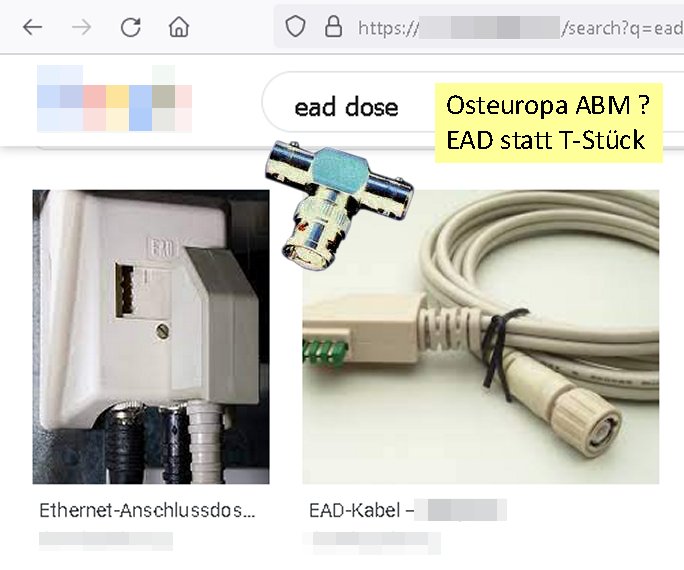Open the coiled EAD cable thumbnail
This screenshot has width=684, height=570.
pyautogui.click(x=481, y=337)
